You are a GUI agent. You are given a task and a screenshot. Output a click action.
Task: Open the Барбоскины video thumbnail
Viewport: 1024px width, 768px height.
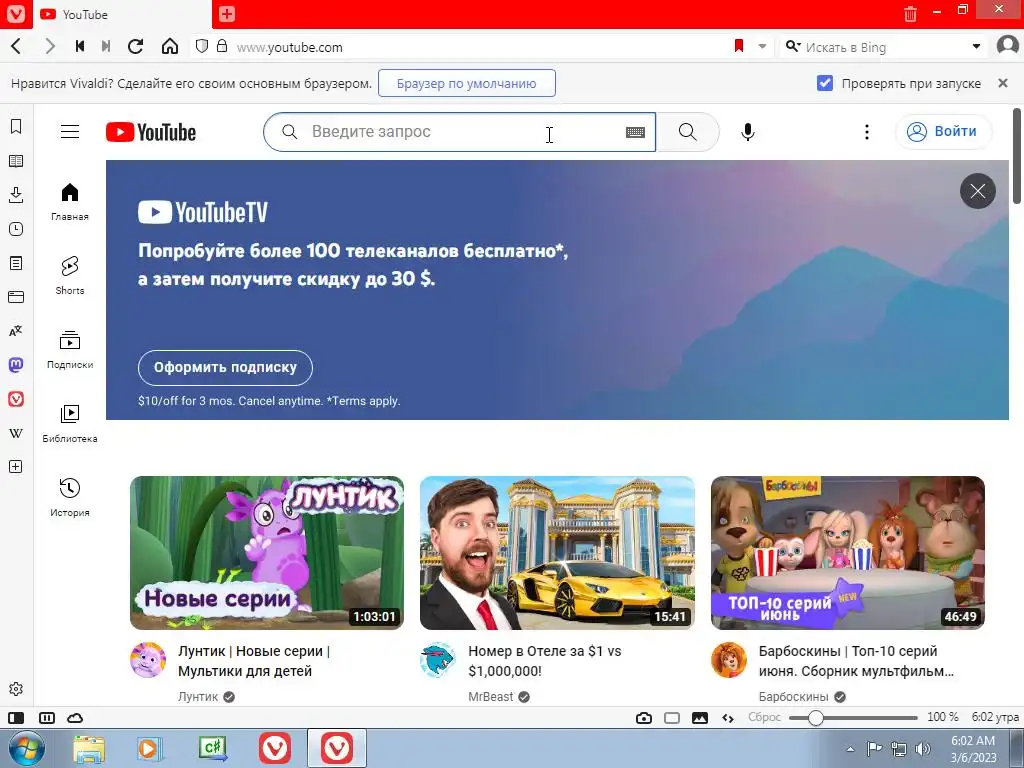tap(848, 552)
